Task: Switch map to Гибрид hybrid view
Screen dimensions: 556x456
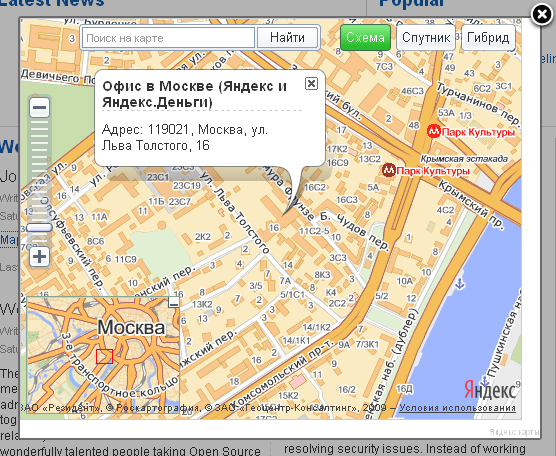Action: (488, 37)
